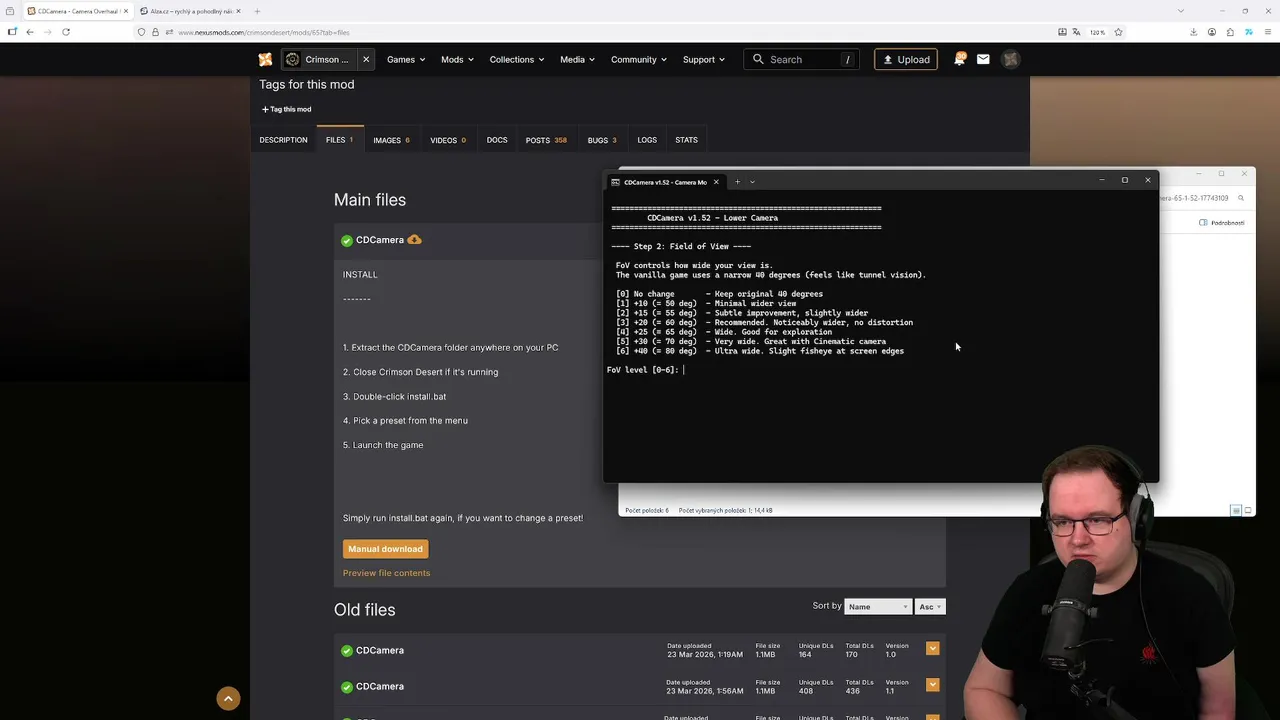Toggle the Asc sort order dropdown
This screenshot has height=720, width=1280.
[930, 606]
